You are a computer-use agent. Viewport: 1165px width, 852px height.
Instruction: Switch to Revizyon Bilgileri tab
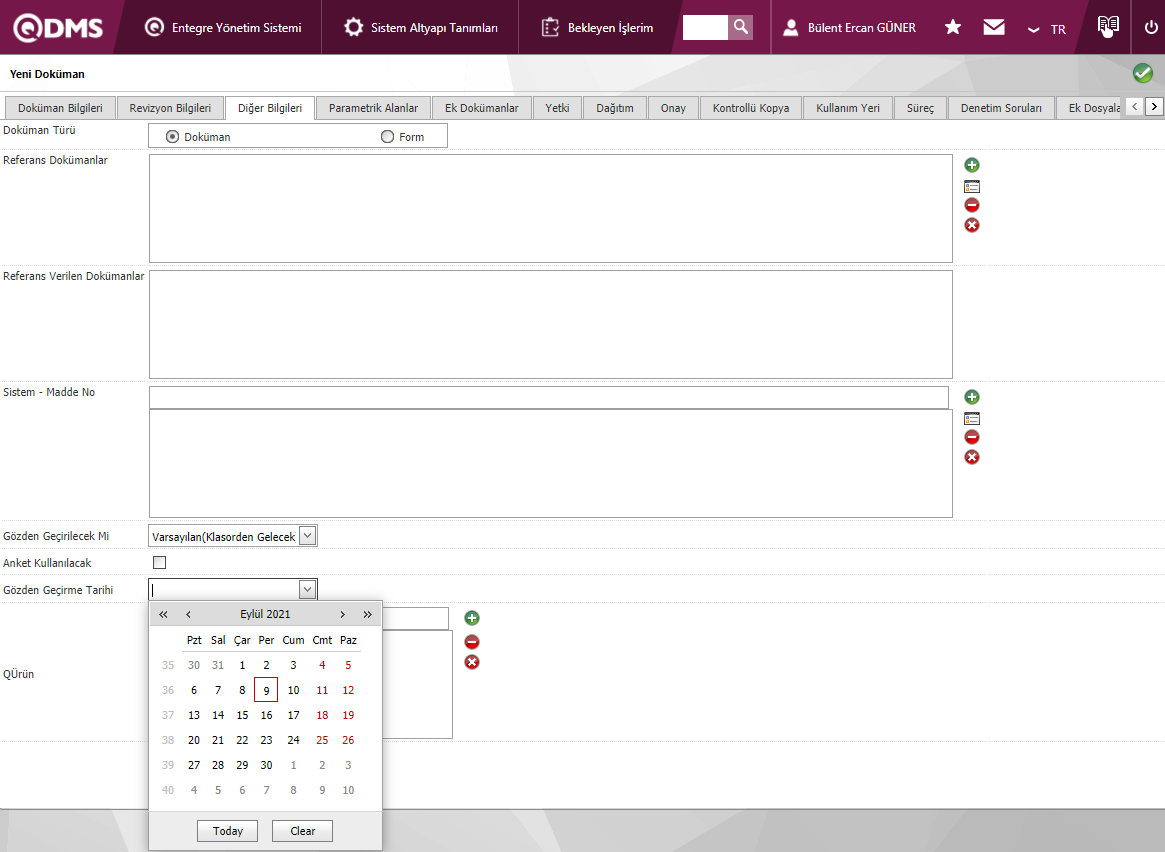click(170, 108)
